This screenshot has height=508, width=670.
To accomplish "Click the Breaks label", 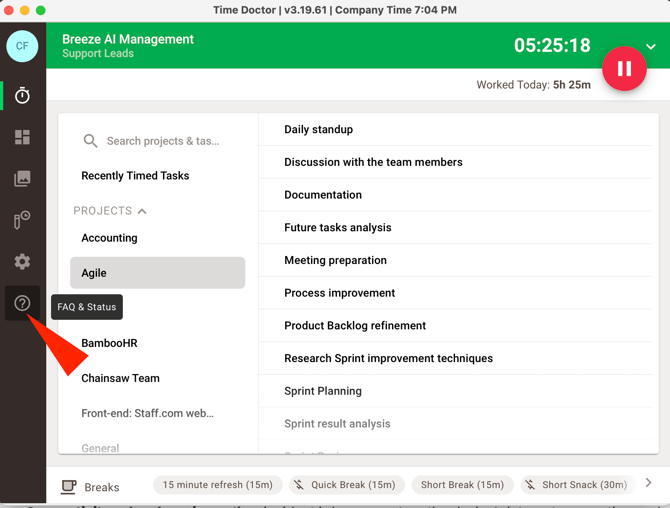I will tap(102, 487).
